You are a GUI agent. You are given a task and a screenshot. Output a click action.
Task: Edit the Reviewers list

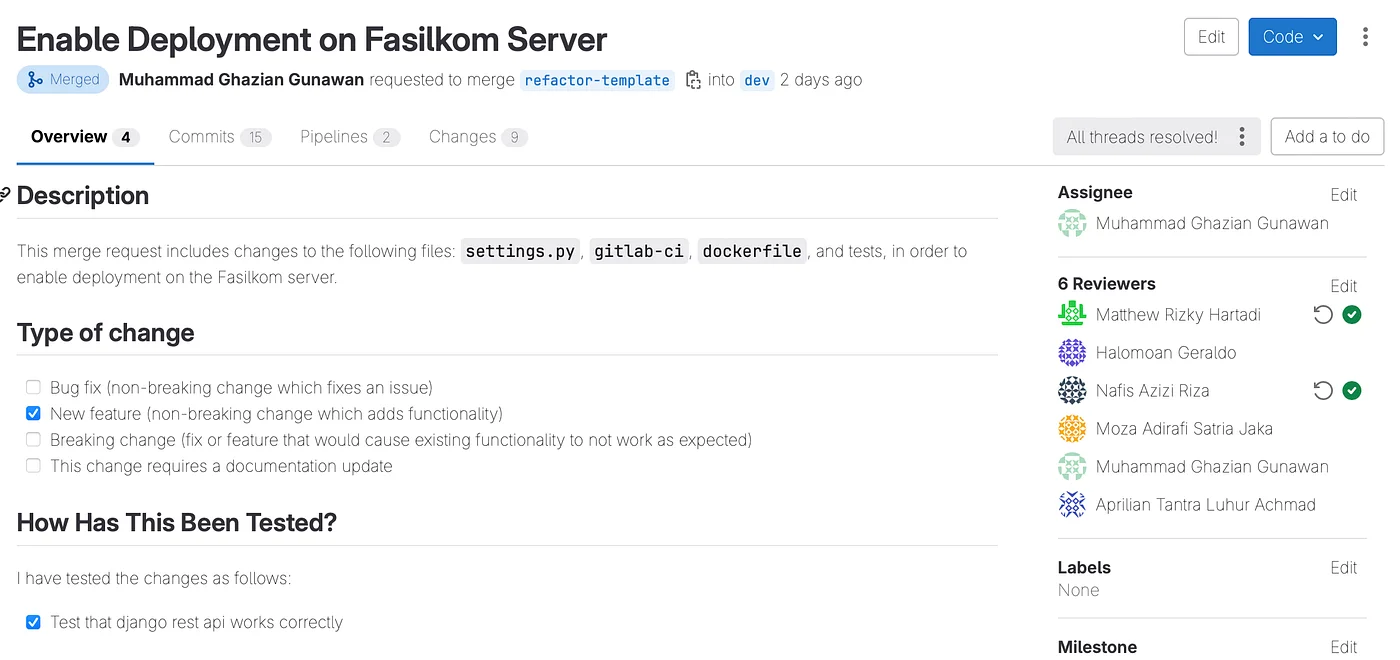[1343, 286]
